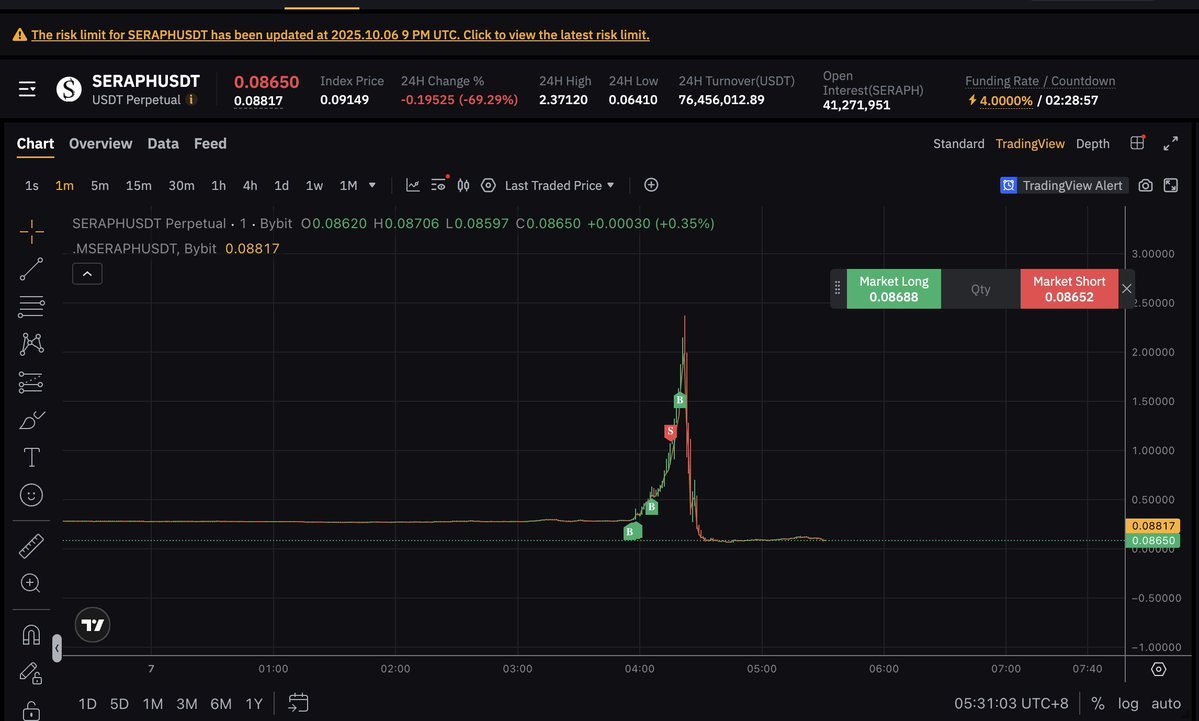Toggle the log scale mode

[1128, 703]
